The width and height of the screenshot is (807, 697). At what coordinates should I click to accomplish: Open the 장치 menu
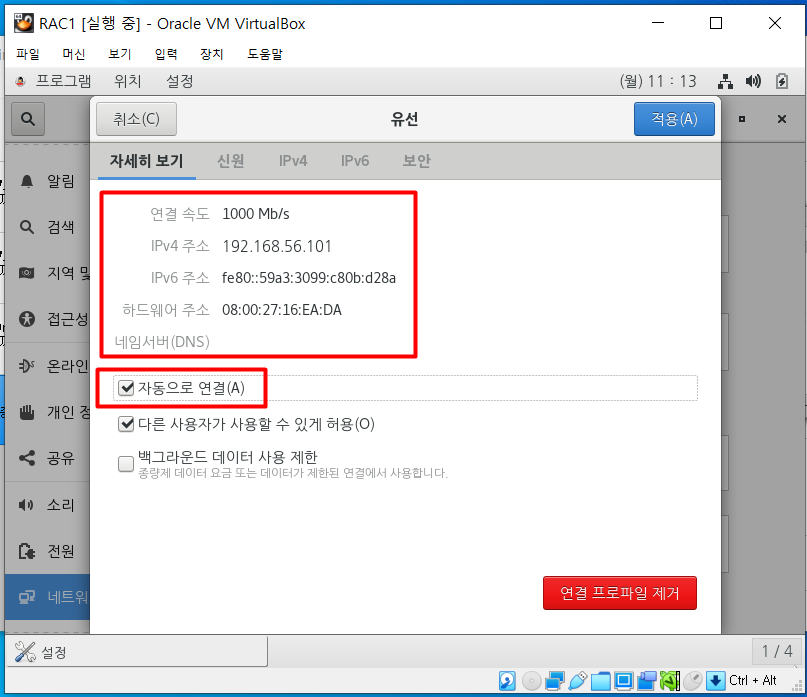point(212,54)
